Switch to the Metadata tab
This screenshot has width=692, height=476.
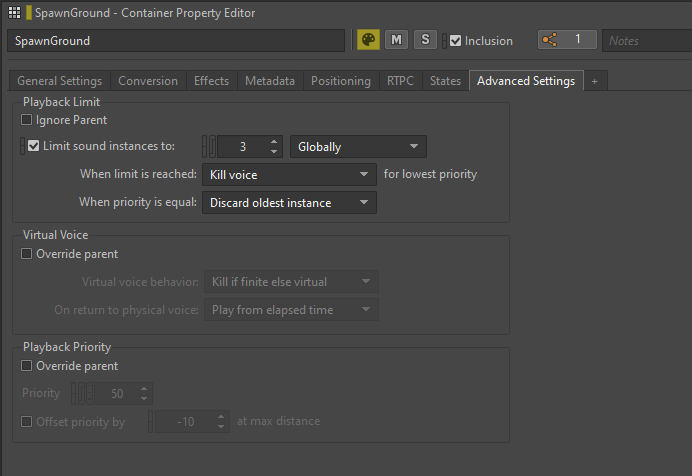pos(270,81)
